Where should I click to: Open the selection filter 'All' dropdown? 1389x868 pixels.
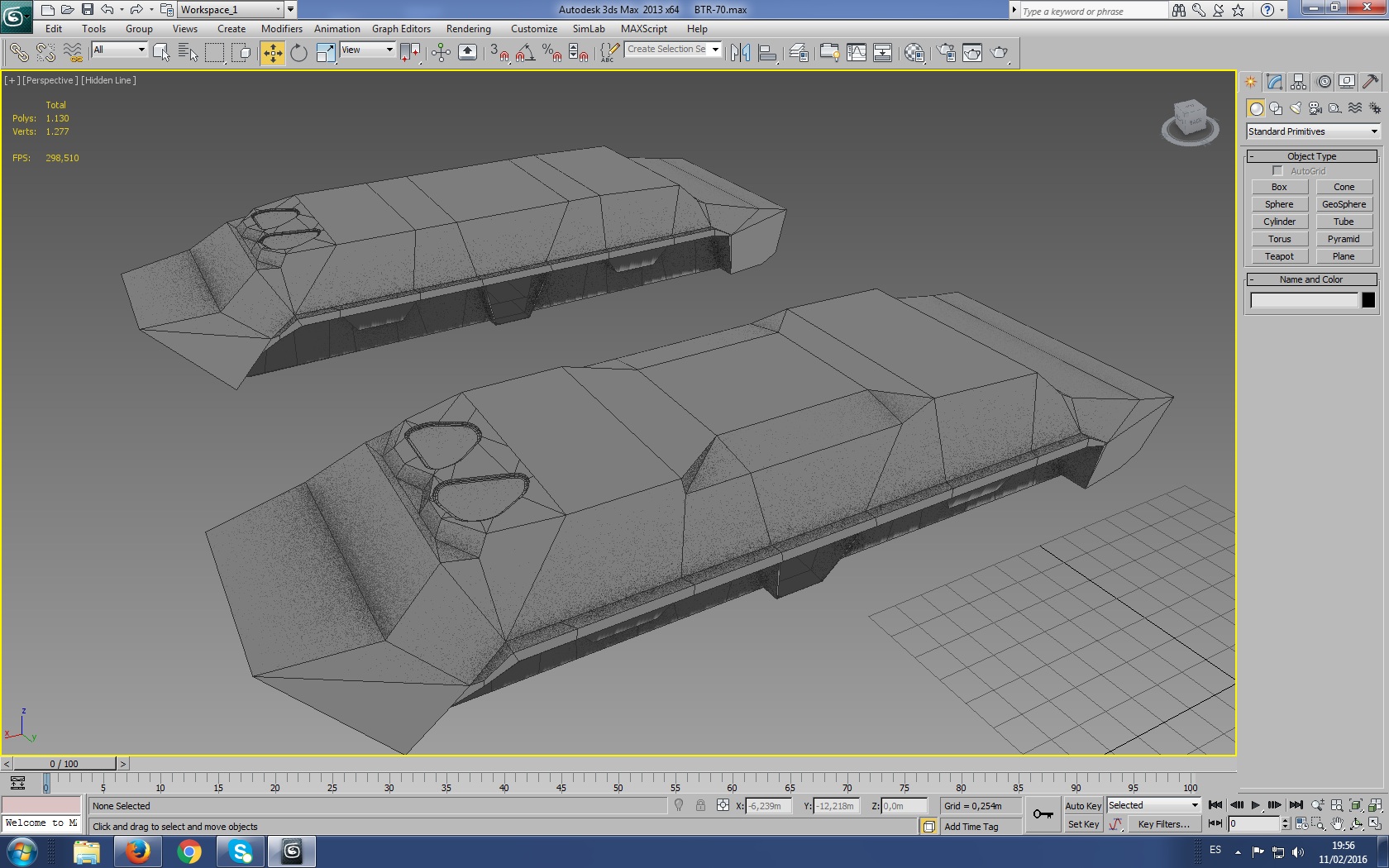119,50
